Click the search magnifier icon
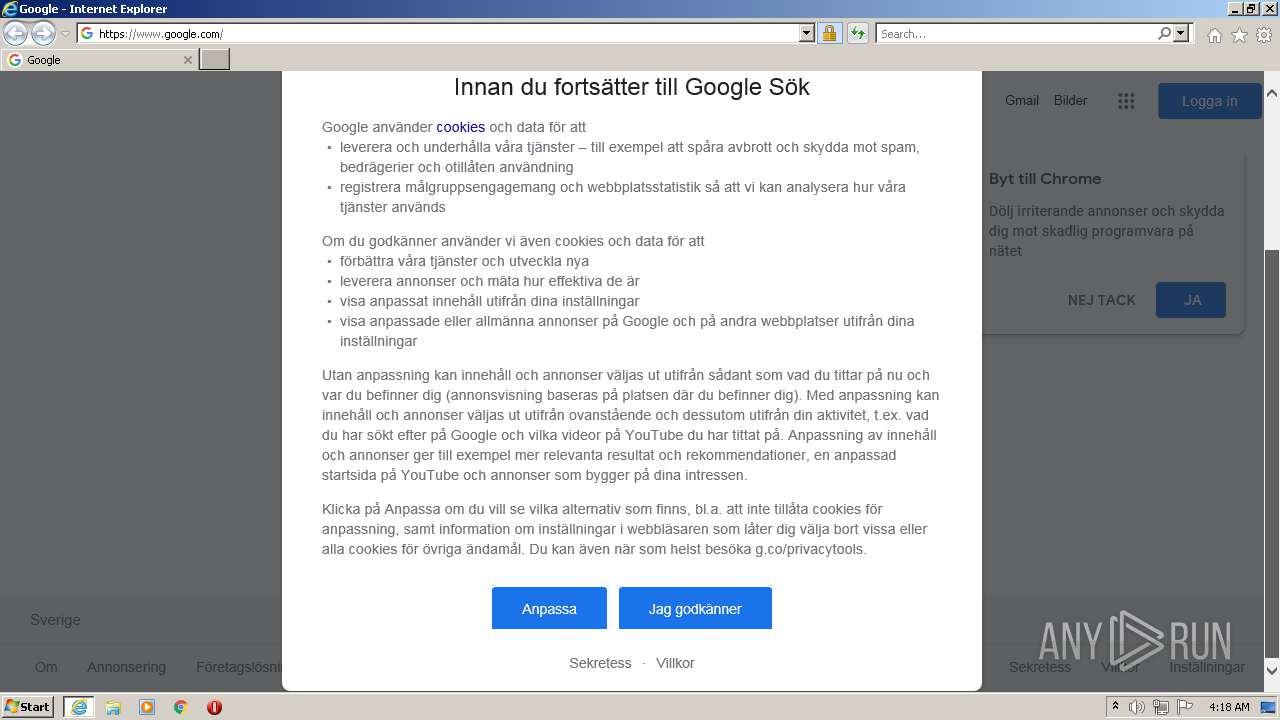 1164,34
